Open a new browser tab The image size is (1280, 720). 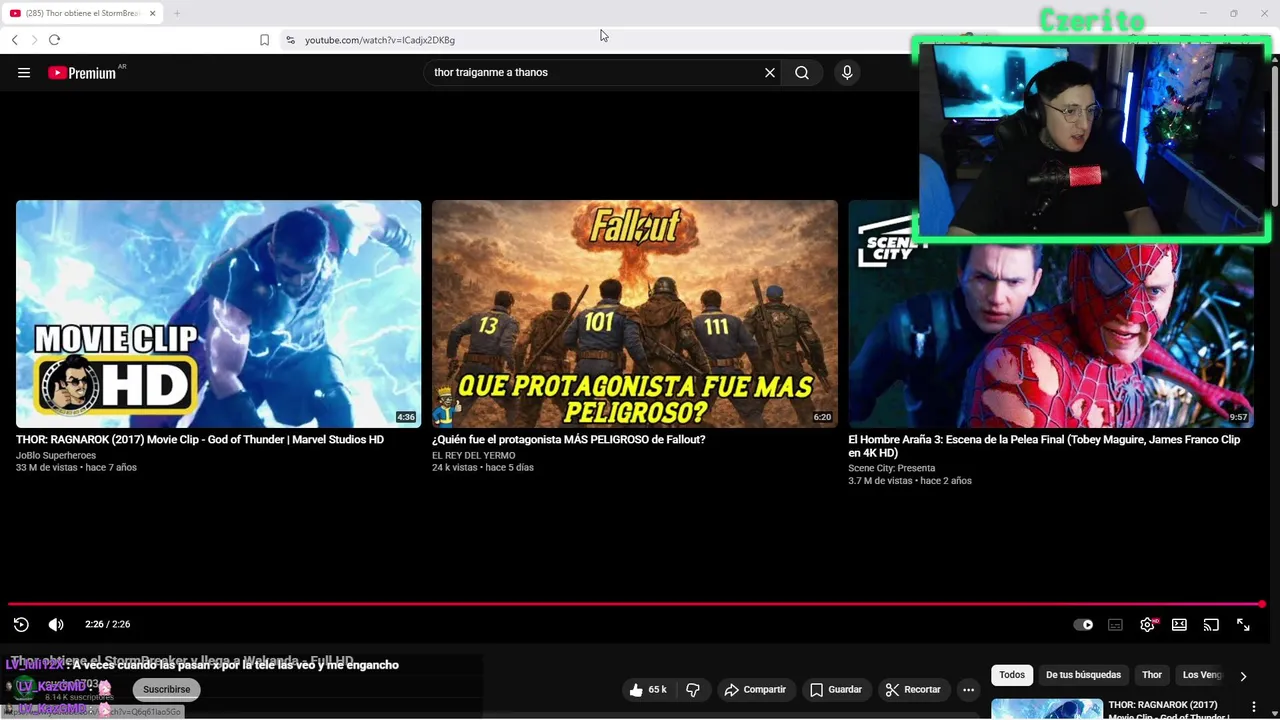click(177, 13)
